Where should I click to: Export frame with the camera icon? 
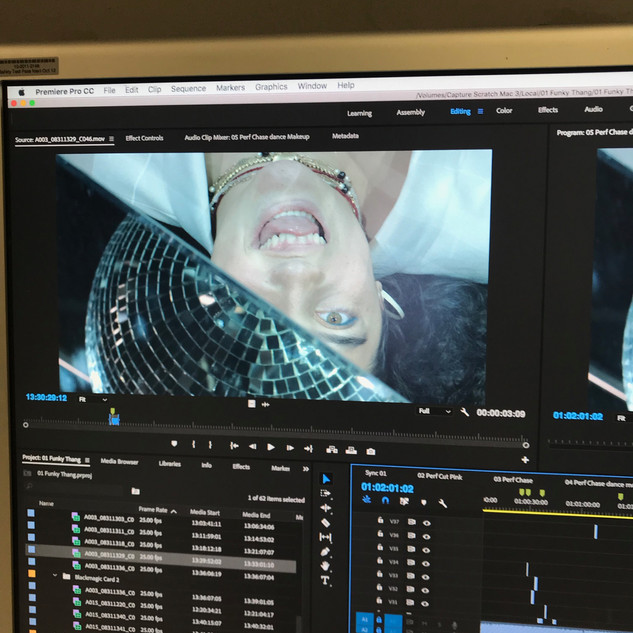point(371,451)
